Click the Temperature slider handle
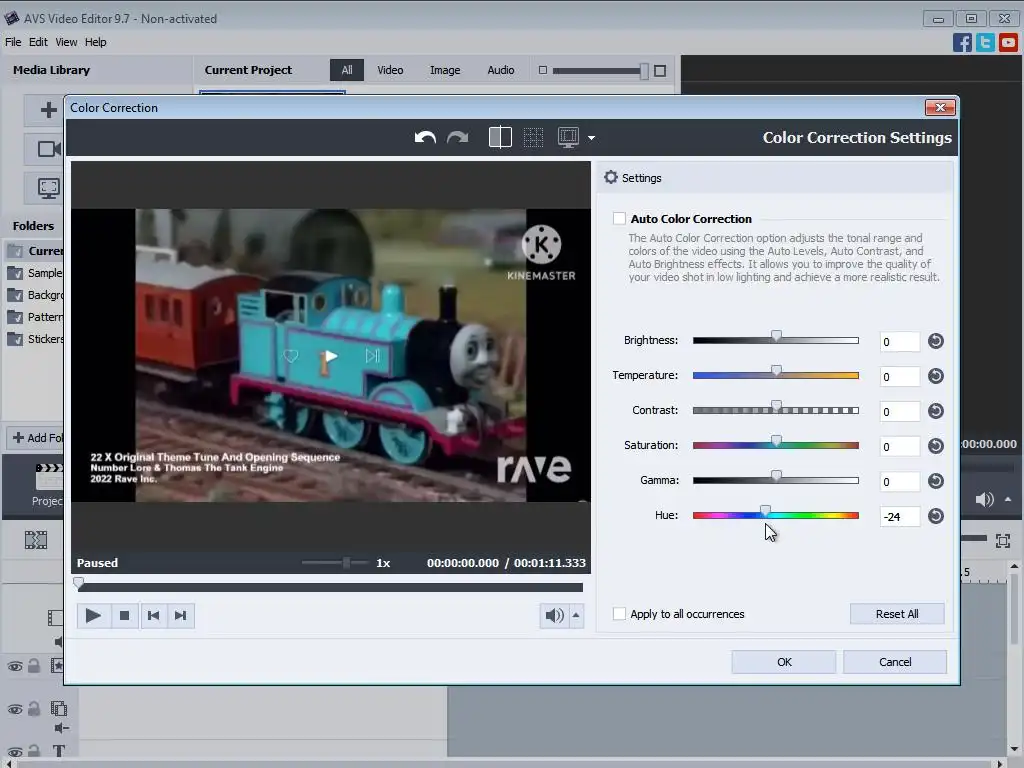The height and width of the screenshot is (768, 1024). 776,372
